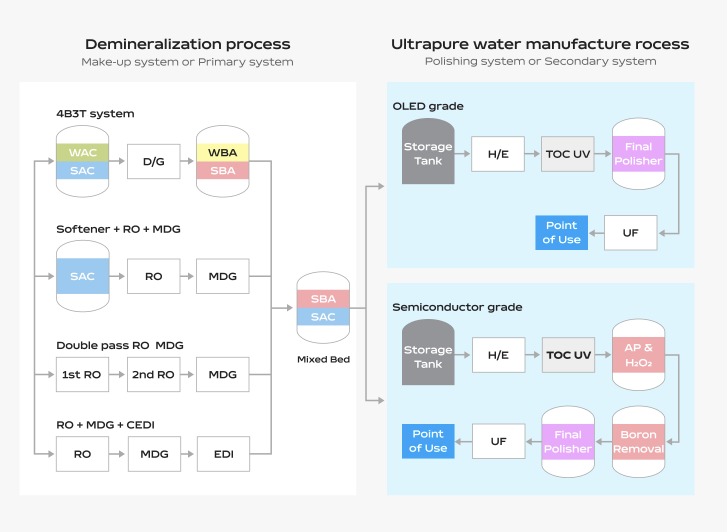The width and height of the screenshot is (727, 532).
Task: Click the "Ultrapure water manufacture rocess" heading
Action: click(540, 45)
